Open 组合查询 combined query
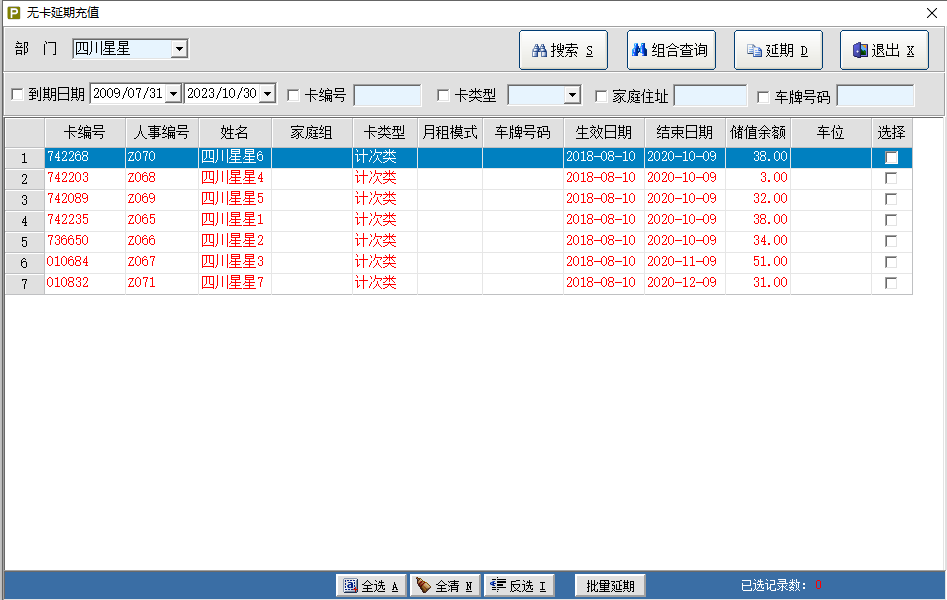The height and width of the screenshot is (600, 947). pos(670,50)
